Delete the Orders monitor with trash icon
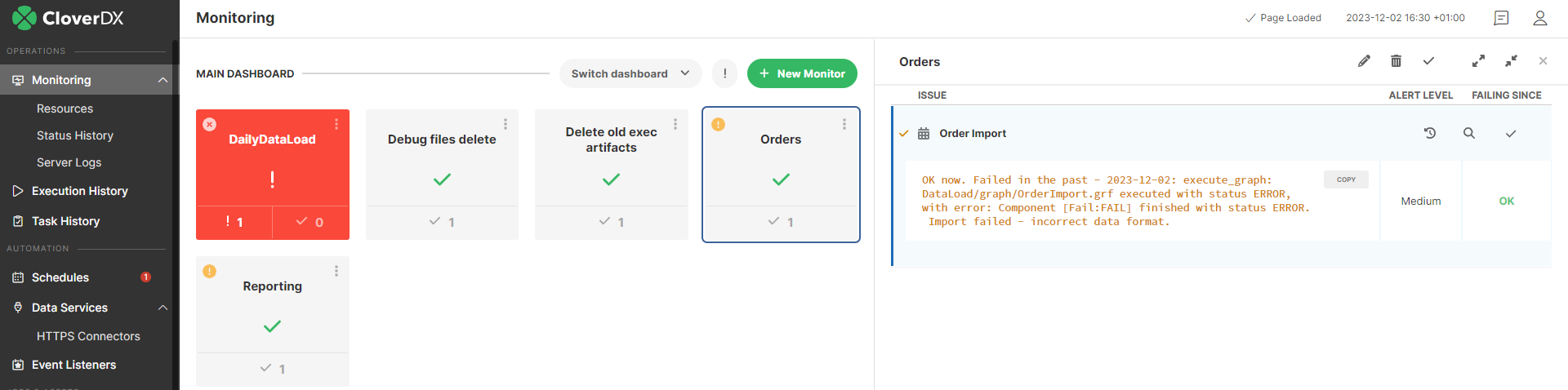This screenshot has width=1568, height=390. pyautogui.click(x=1396, y=61)
